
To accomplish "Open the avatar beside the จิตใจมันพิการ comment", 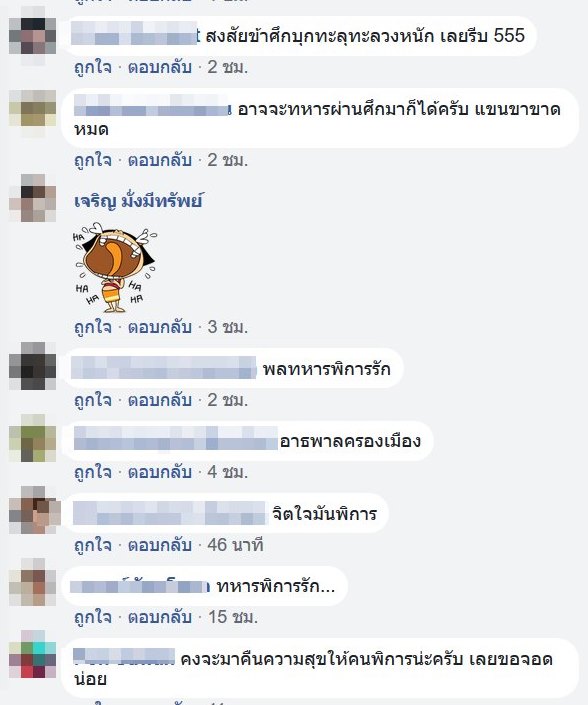I will 34,510.
